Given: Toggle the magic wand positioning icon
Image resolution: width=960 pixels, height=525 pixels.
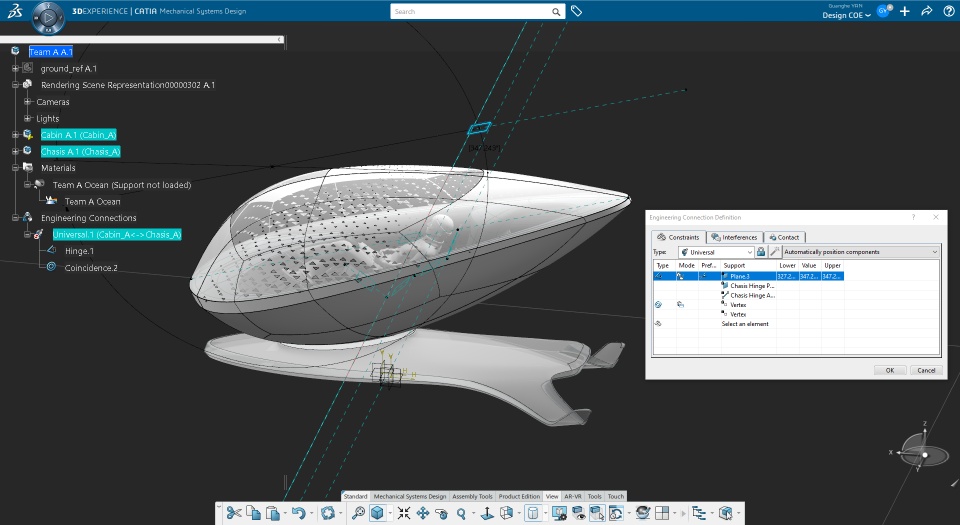Looking at the screenshot, I should pos(774,251).
